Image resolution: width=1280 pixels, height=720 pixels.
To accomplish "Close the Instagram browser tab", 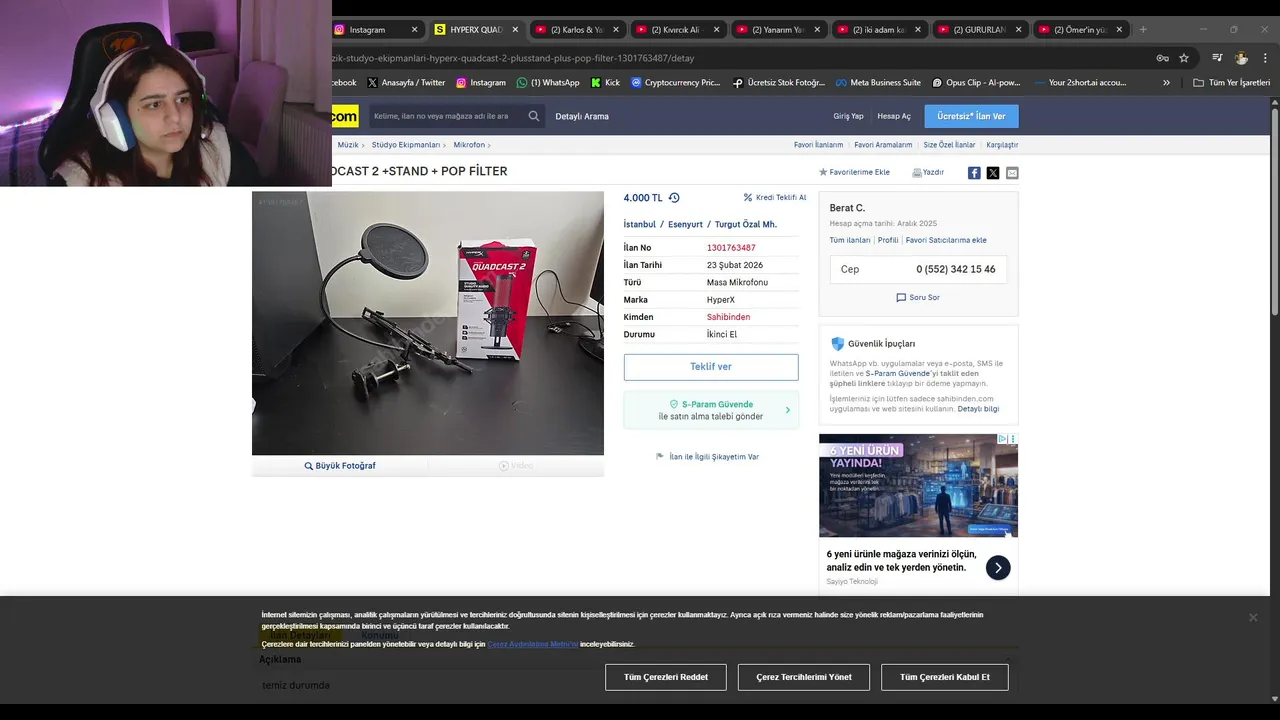I will point(414,30).
